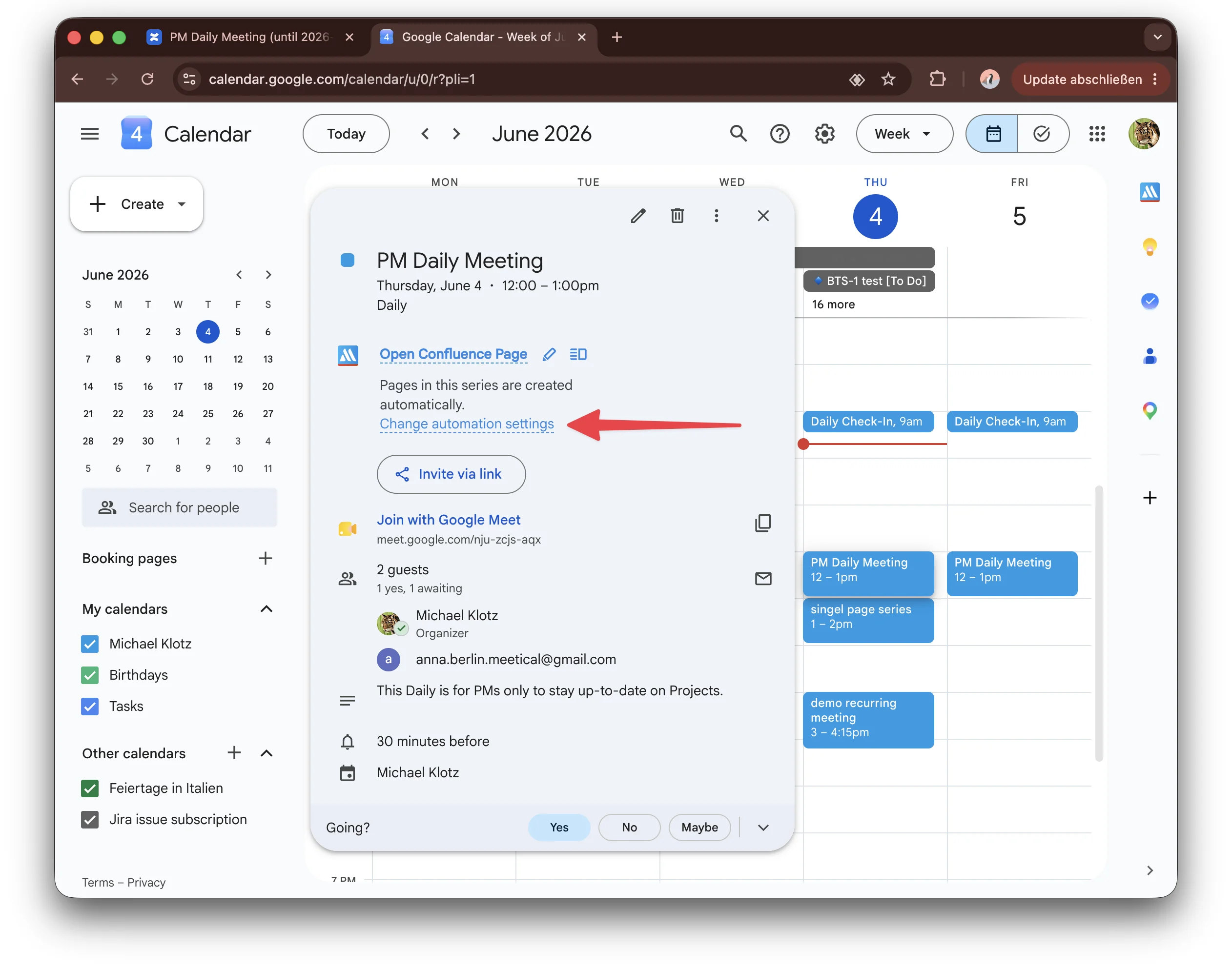Open Confluence page side panel icon

pyautogui.click(x=577, y=354)
